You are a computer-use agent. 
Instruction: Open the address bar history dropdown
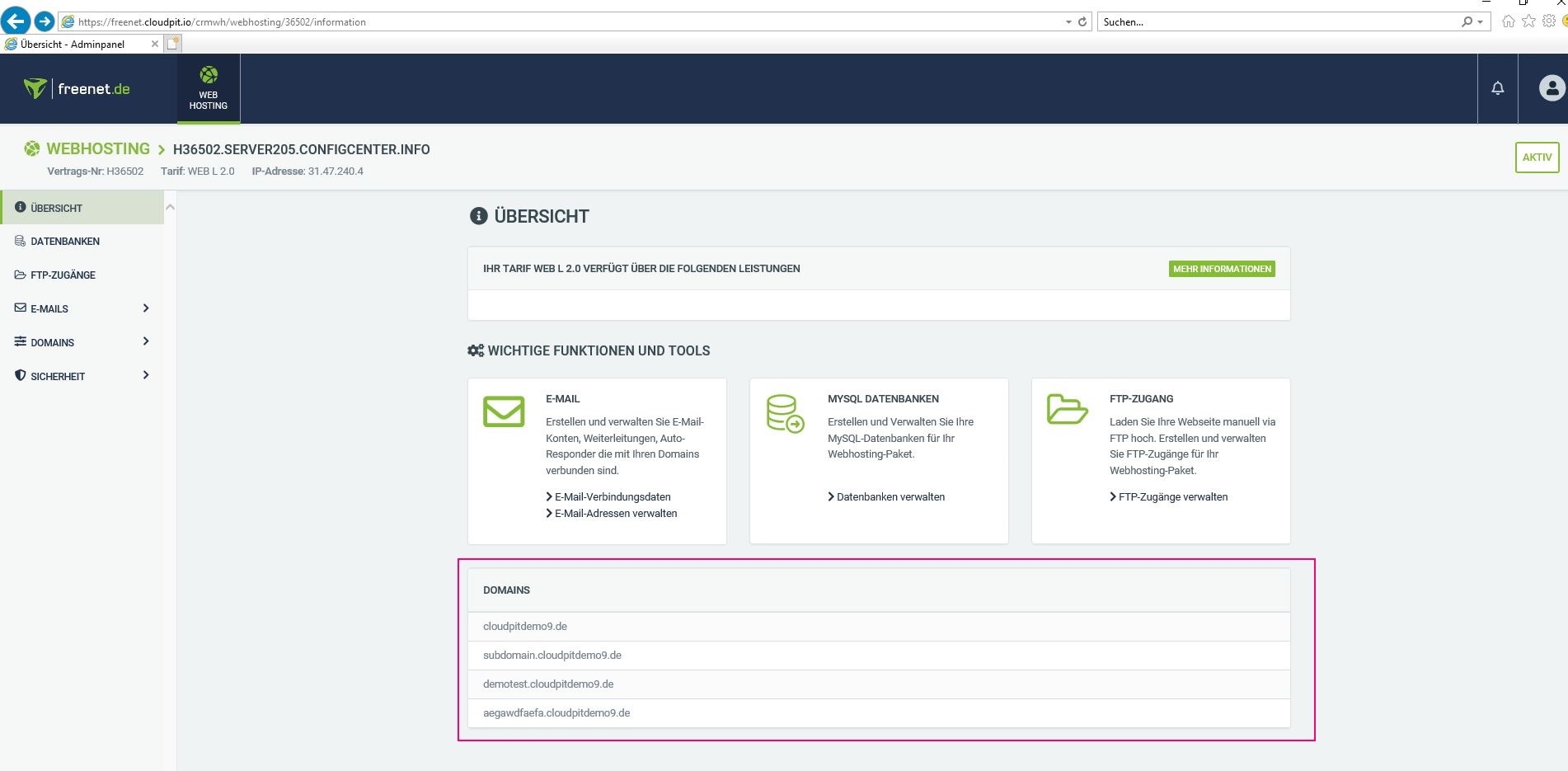[x=1067, y=21]
